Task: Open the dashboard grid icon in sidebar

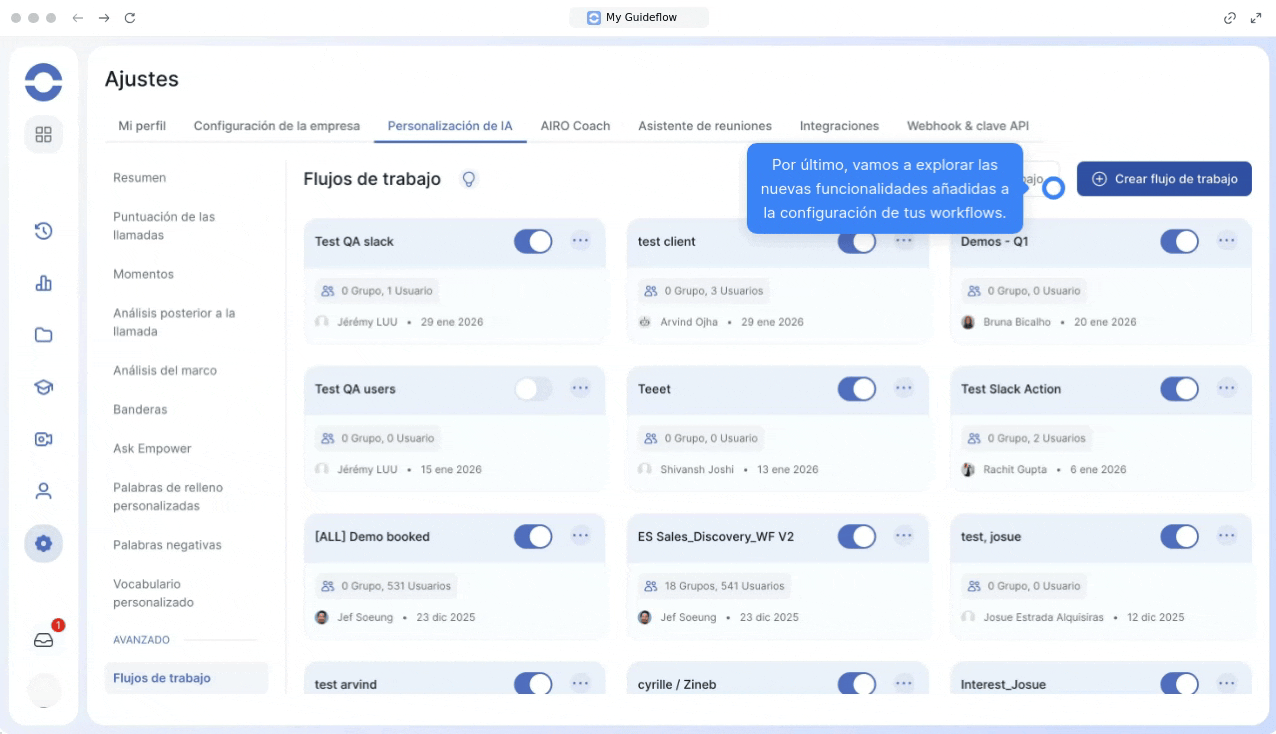Action: tap(43, 135)
